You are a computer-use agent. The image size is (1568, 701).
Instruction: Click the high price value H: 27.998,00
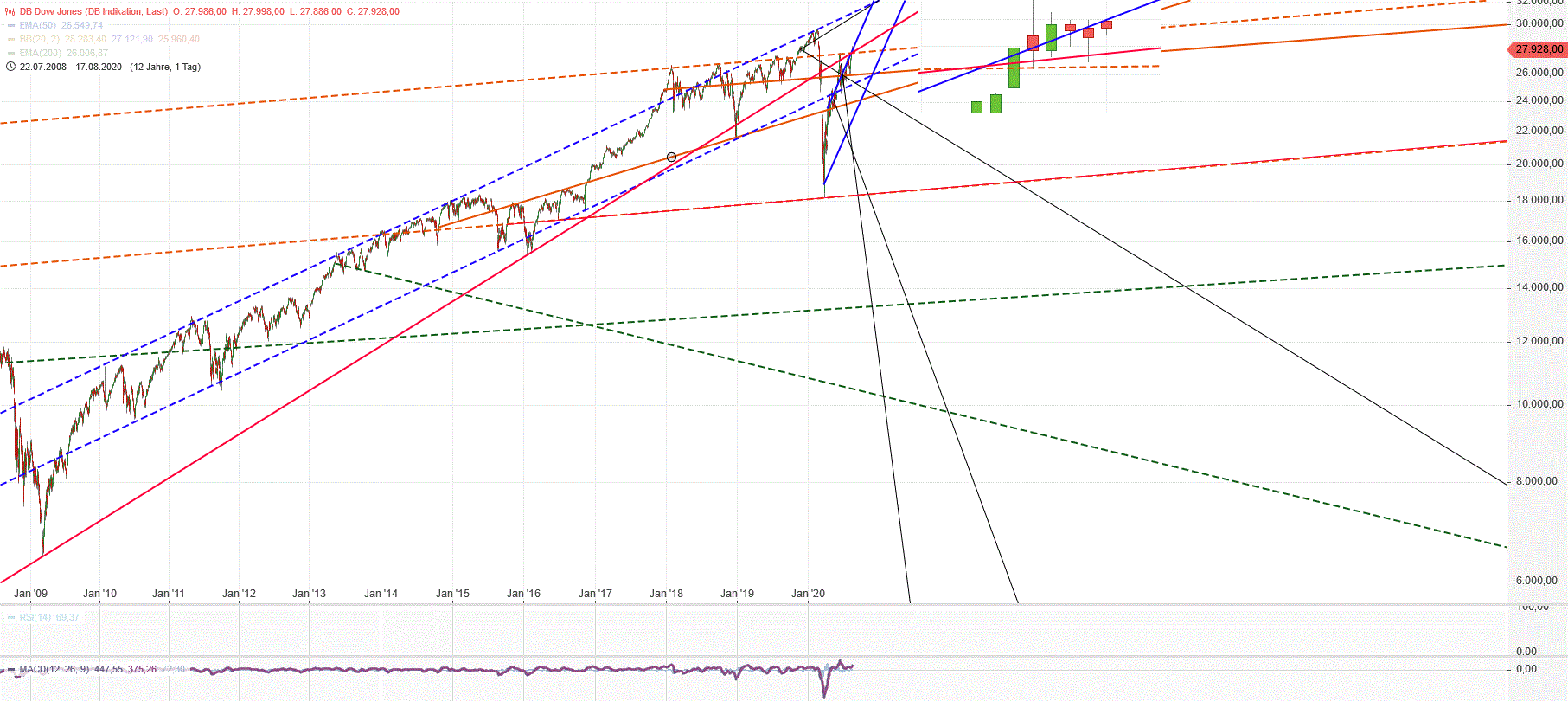[258, 11]
